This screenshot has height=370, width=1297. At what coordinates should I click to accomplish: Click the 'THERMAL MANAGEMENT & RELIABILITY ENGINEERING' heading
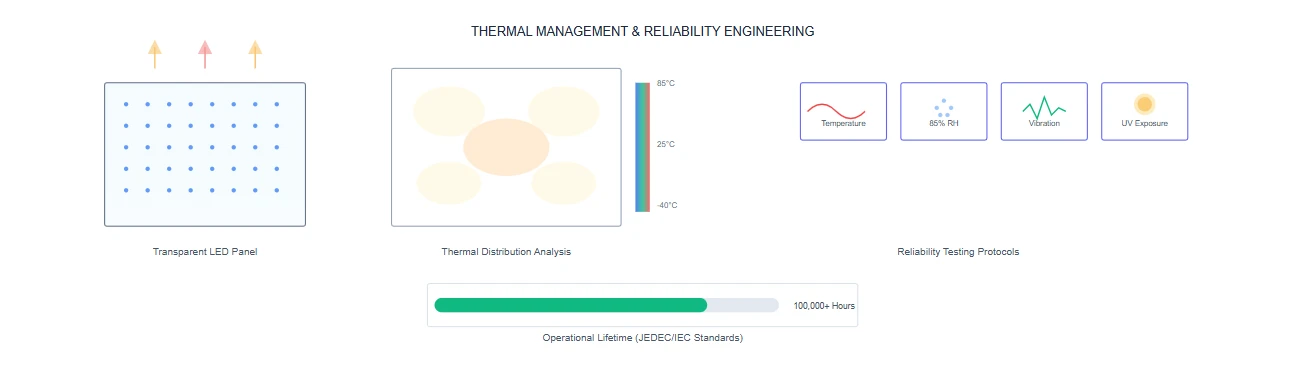[x=643, y=31]
